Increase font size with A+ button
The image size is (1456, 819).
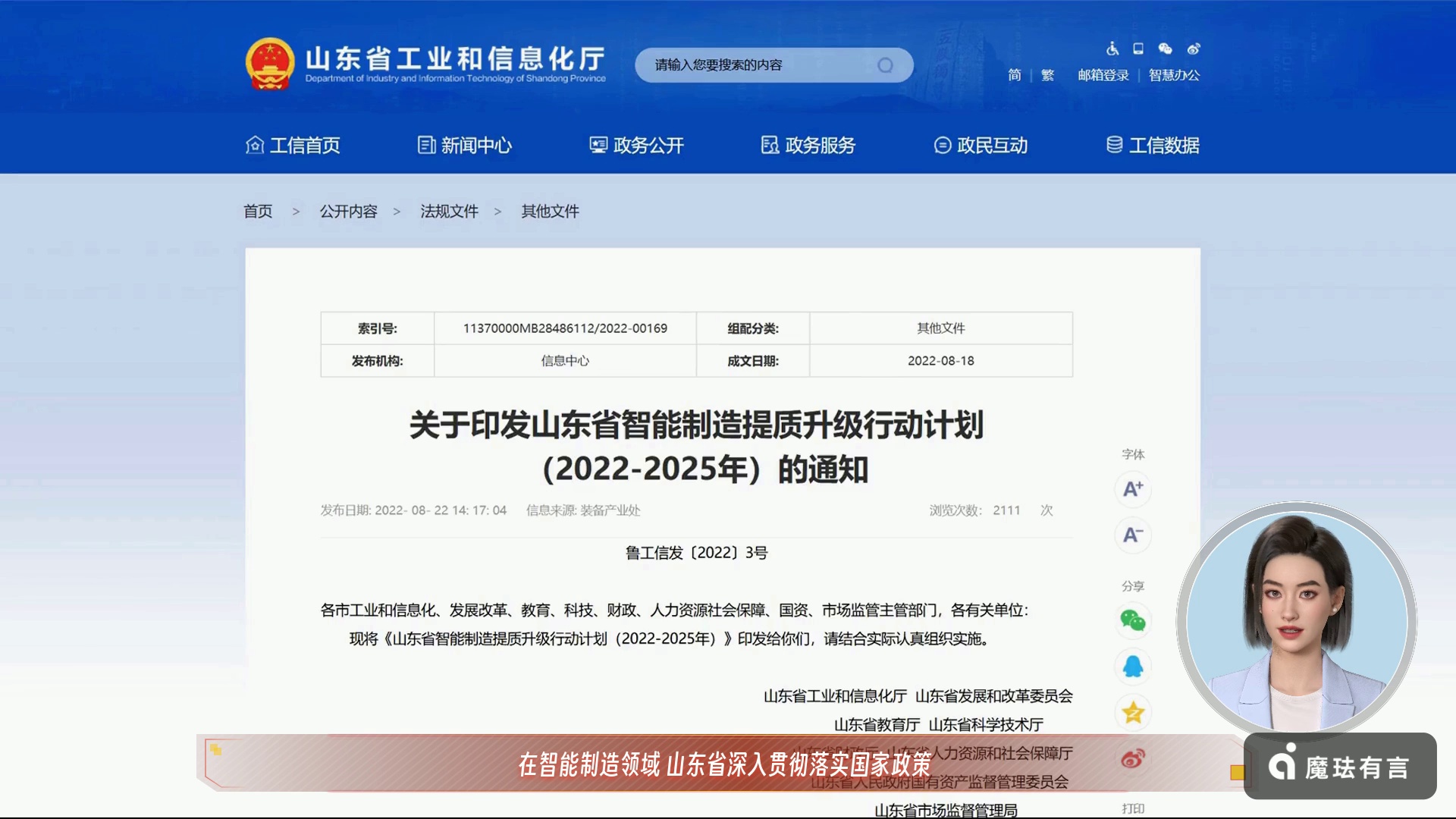click(x=1133, y=489)
